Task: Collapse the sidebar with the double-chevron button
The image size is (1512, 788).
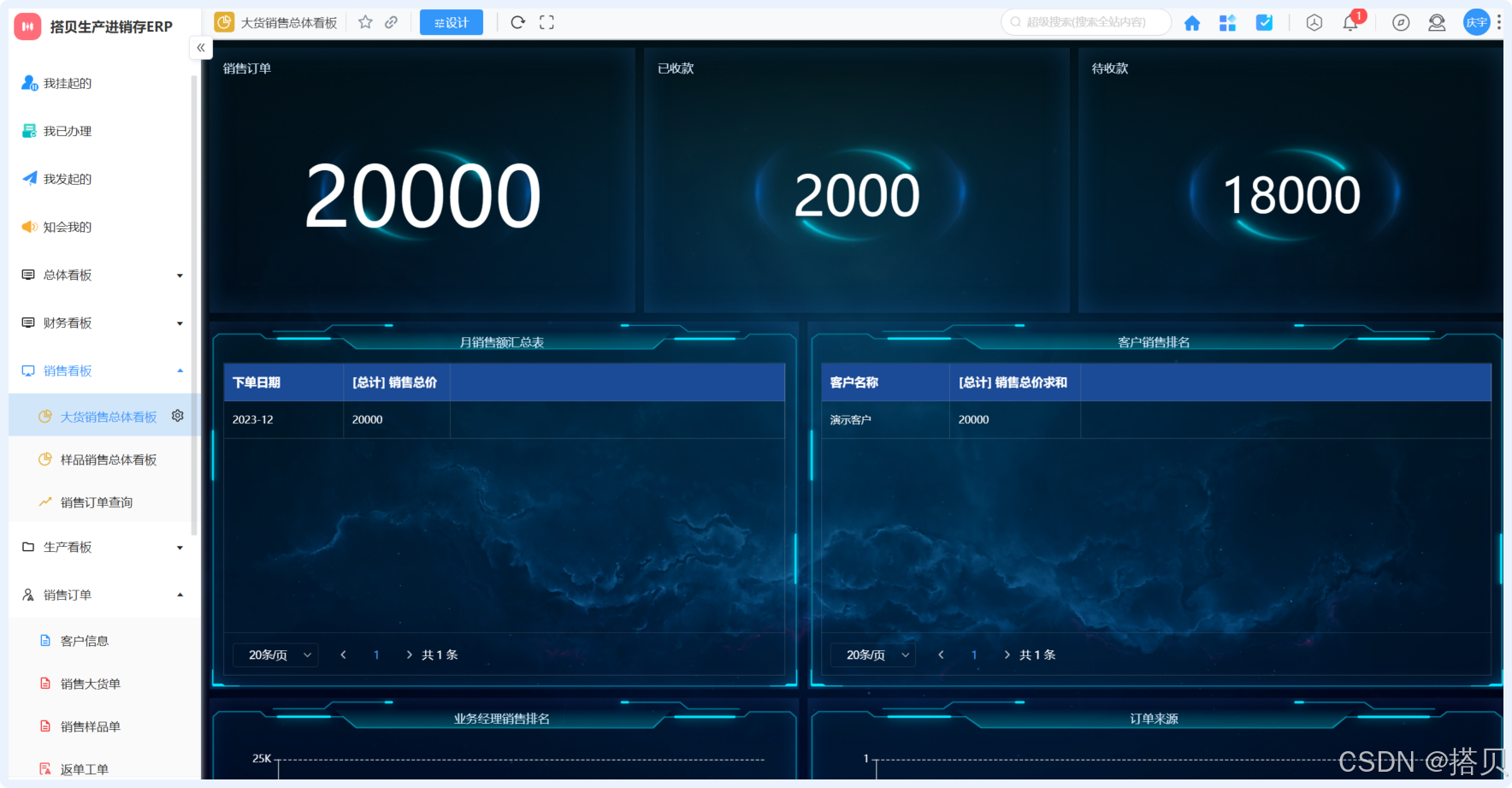Action: click(201, 48)
